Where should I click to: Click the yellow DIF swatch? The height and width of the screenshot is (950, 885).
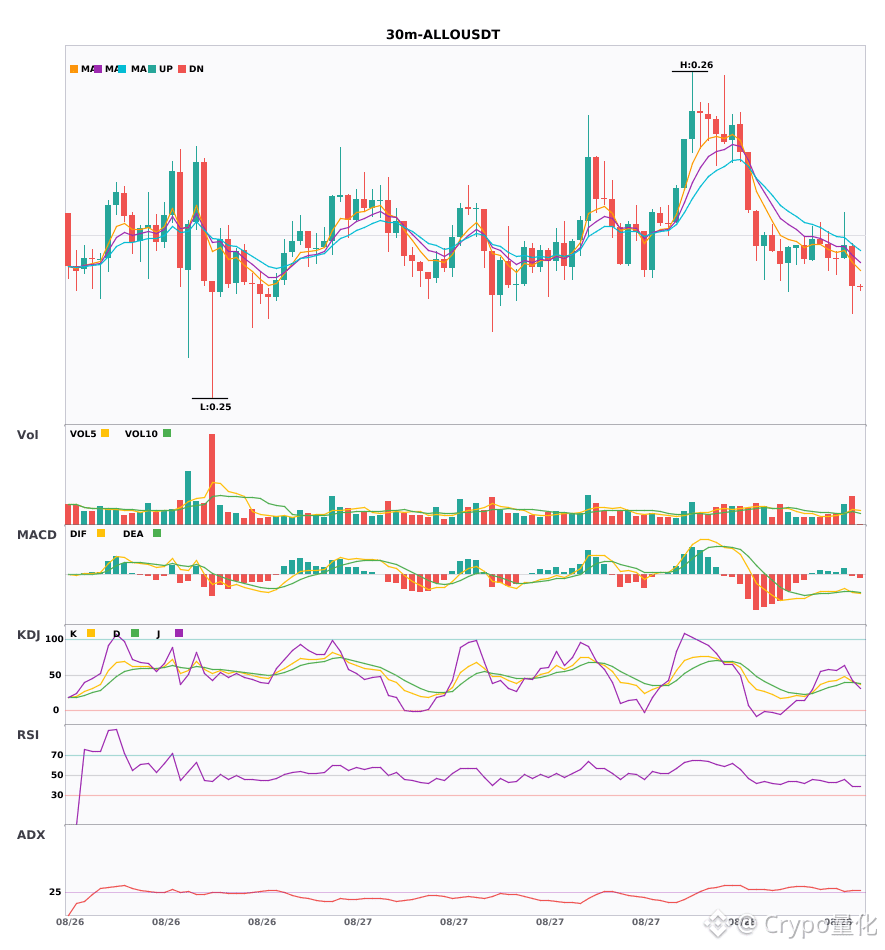(x=101, y=533)
